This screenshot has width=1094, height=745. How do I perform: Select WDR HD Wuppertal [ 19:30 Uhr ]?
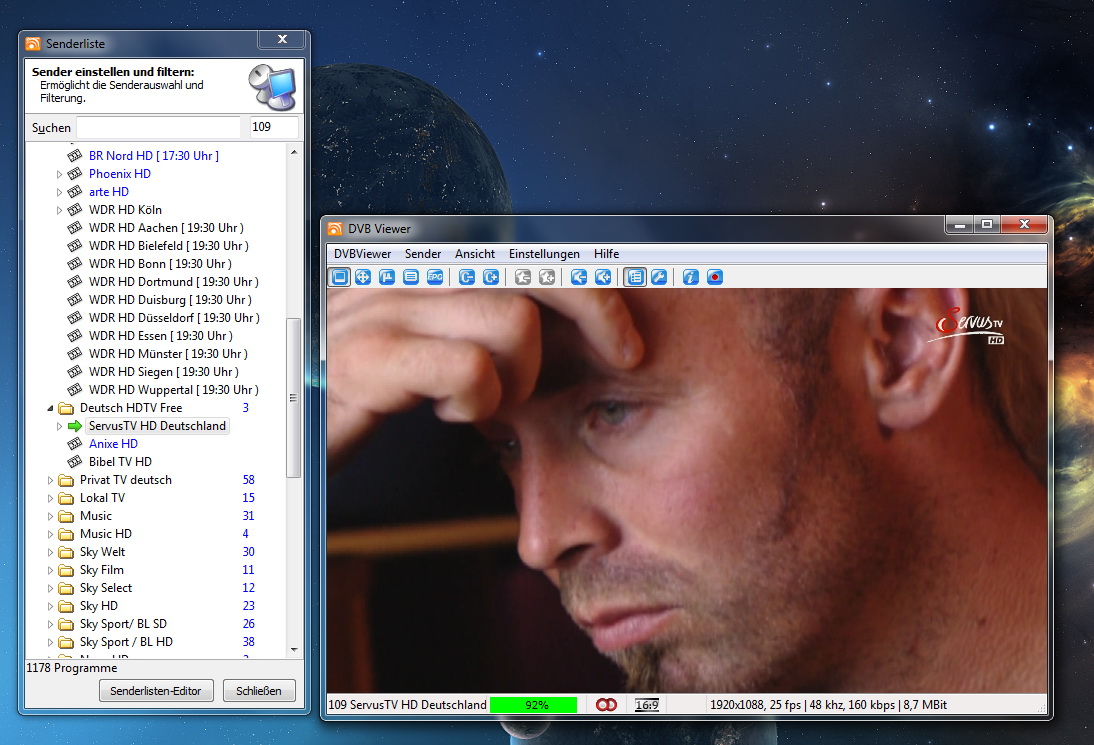click(174, 390)
